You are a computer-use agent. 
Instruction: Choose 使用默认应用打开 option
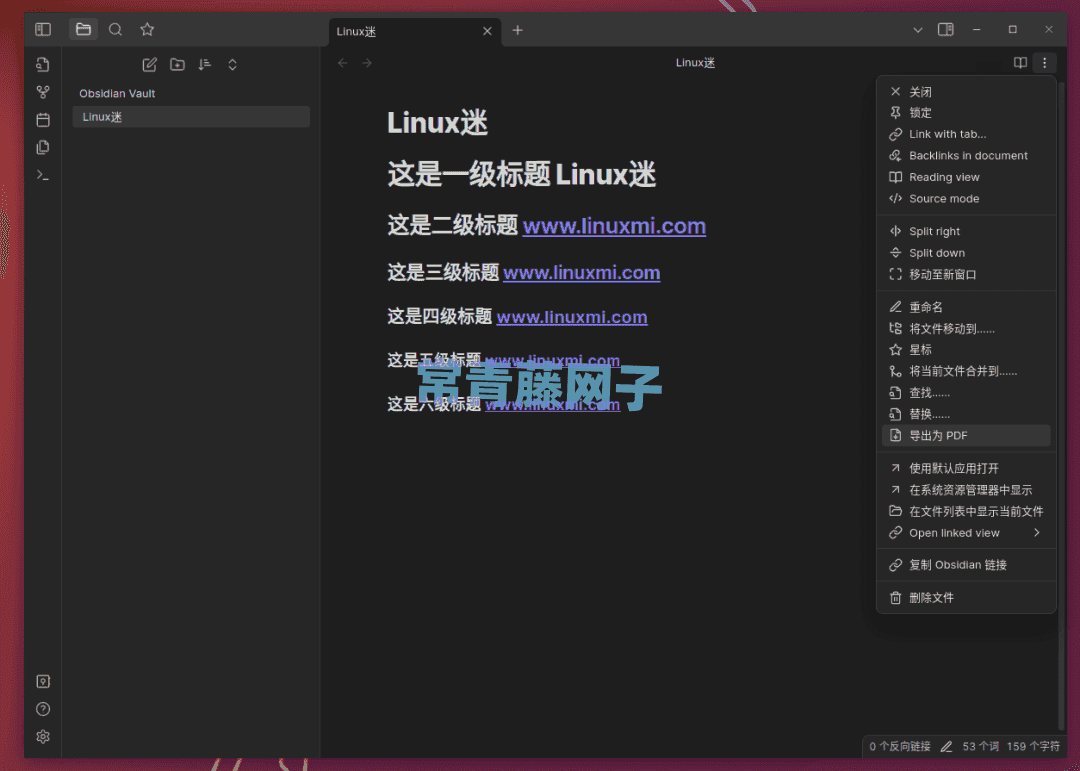(966, 469)
